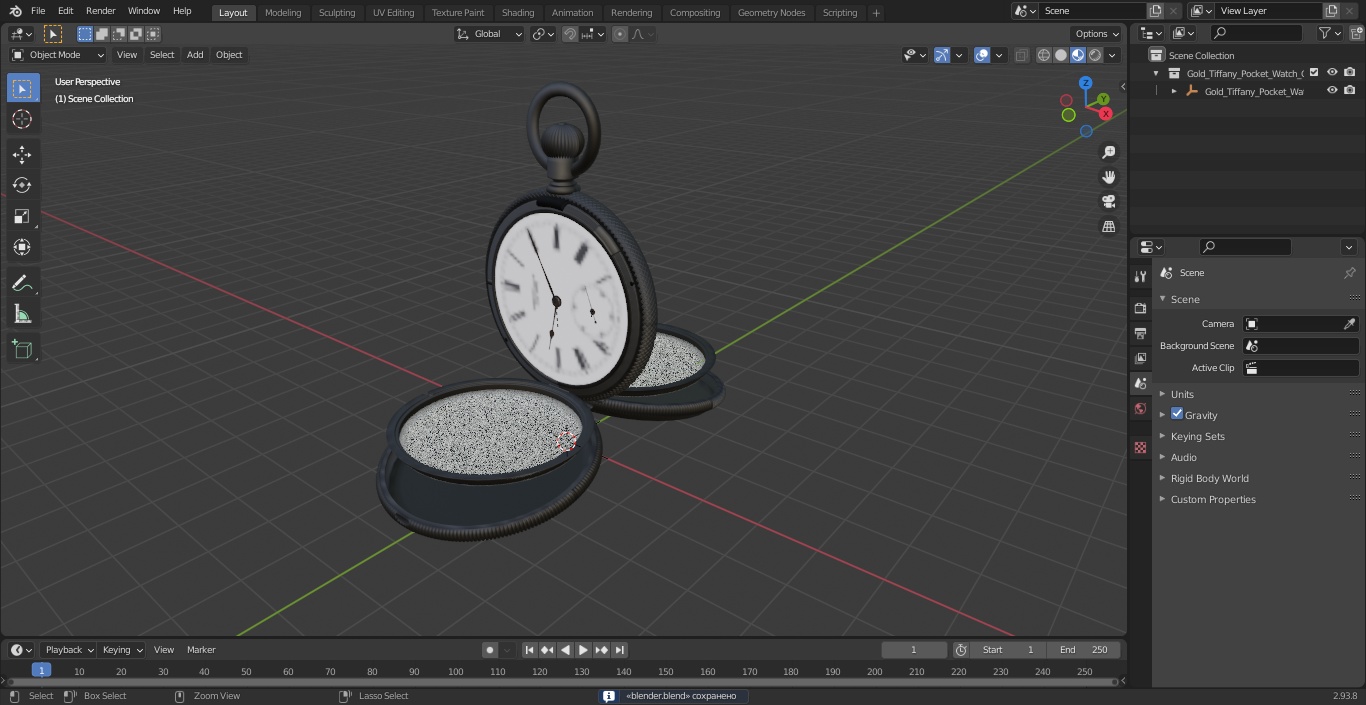Select the Transform tool
1366x705 pixels.
click(x=22, y=247)
